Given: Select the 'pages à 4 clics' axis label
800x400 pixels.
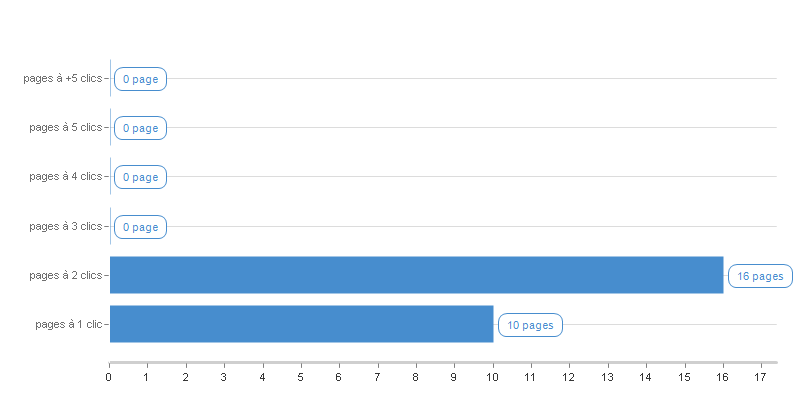Looking at the screenshot, I should pos(66,177).
